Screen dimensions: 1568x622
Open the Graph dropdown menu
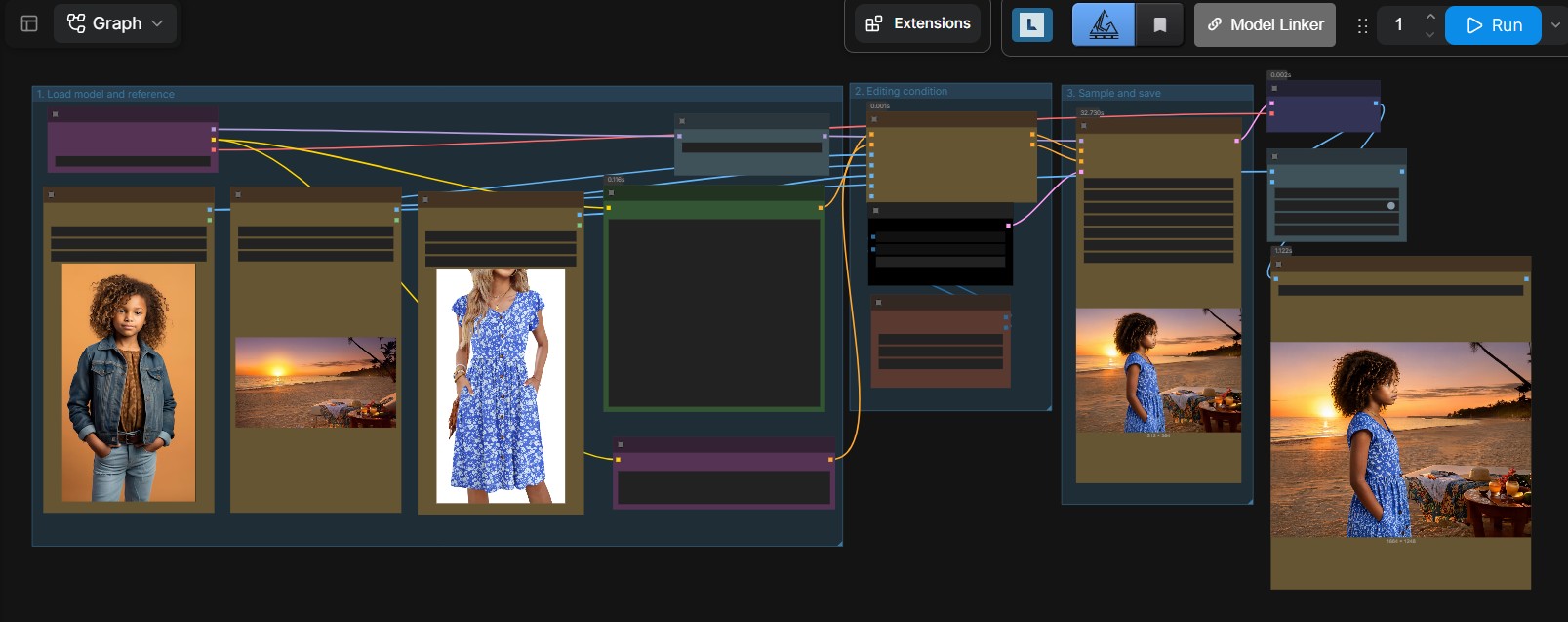(x=115, y=23)
